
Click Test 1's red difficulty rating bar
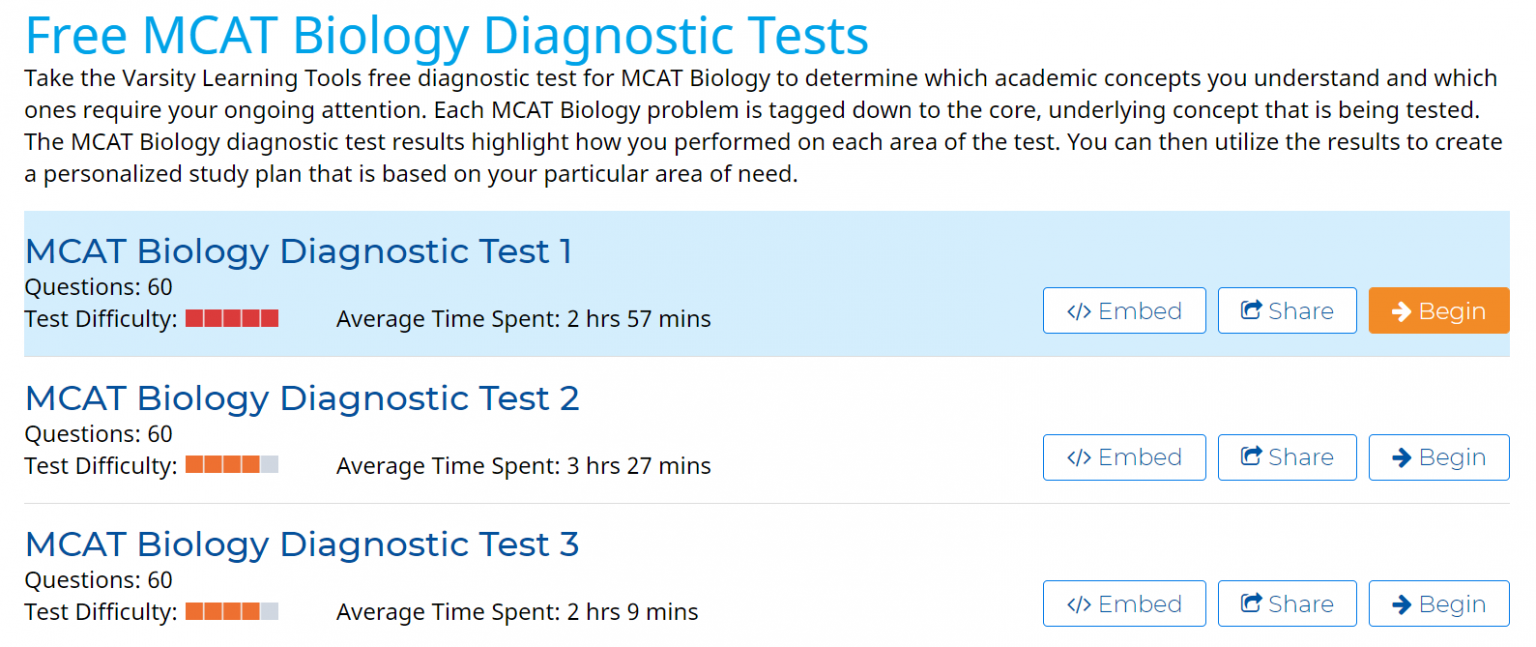231,318
